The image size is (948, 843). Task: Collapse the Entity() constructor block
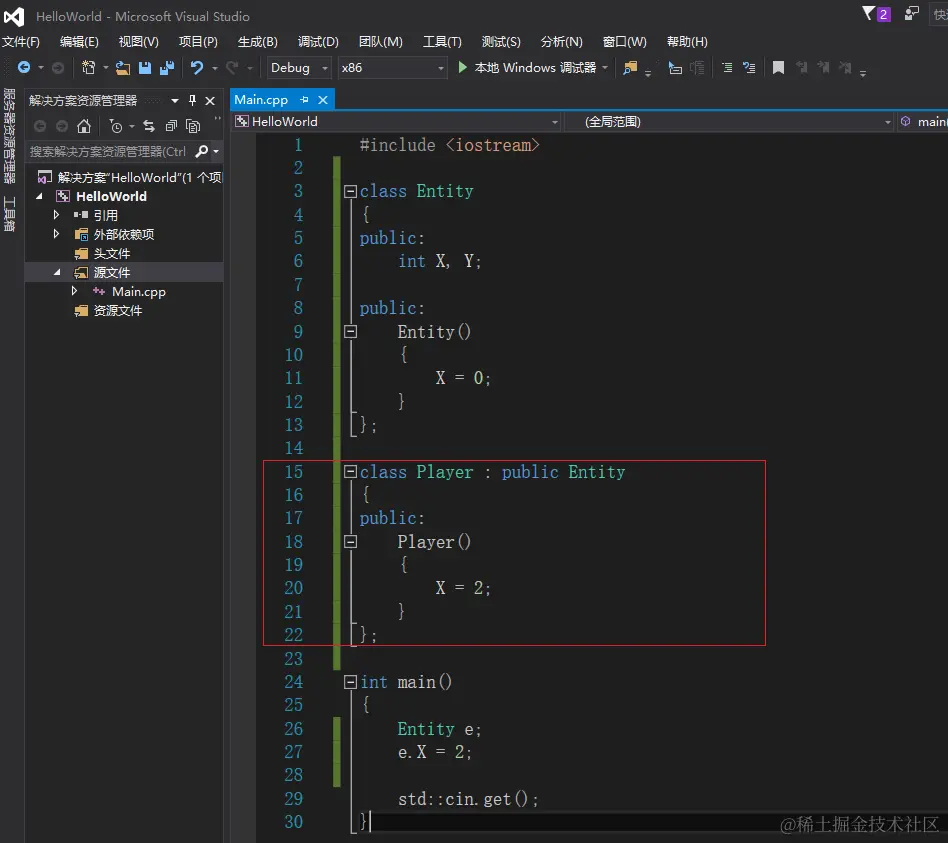coord(350,332)
